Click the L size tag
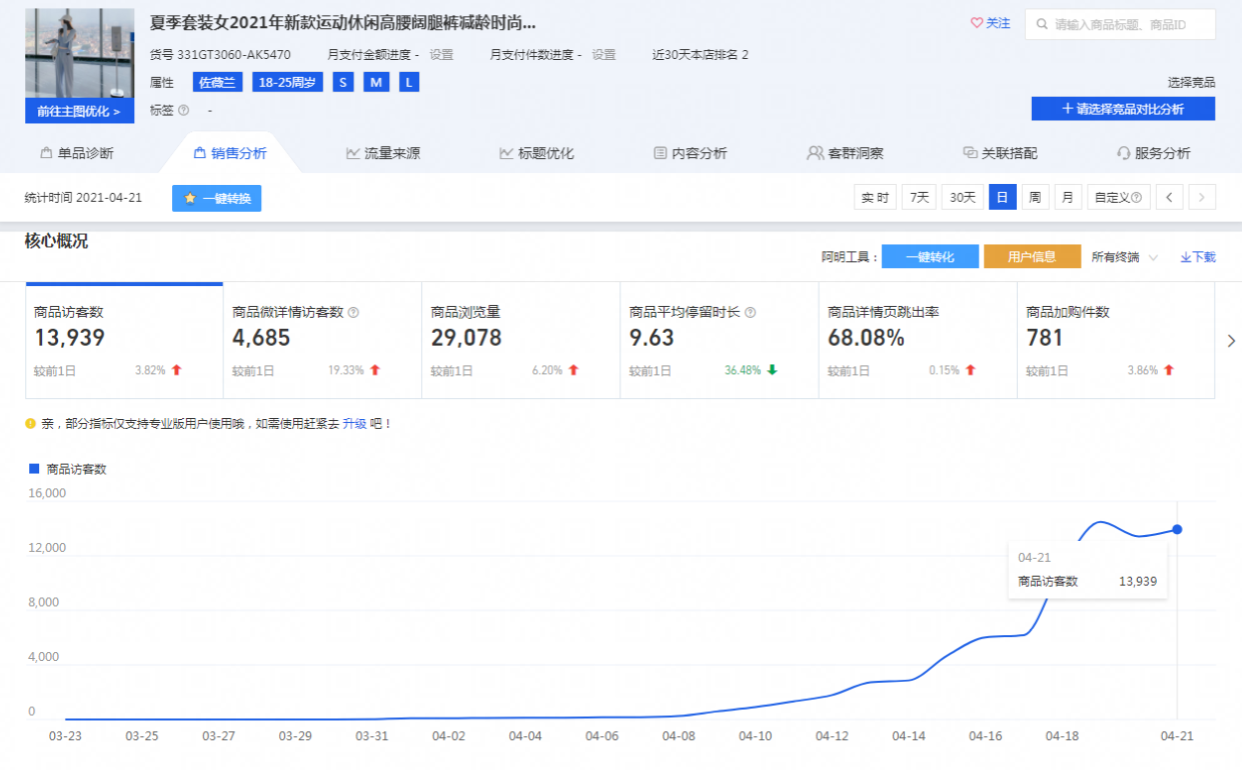Image resolution: width=1242 pixels, height=770 pixels. tap(409, 82)
